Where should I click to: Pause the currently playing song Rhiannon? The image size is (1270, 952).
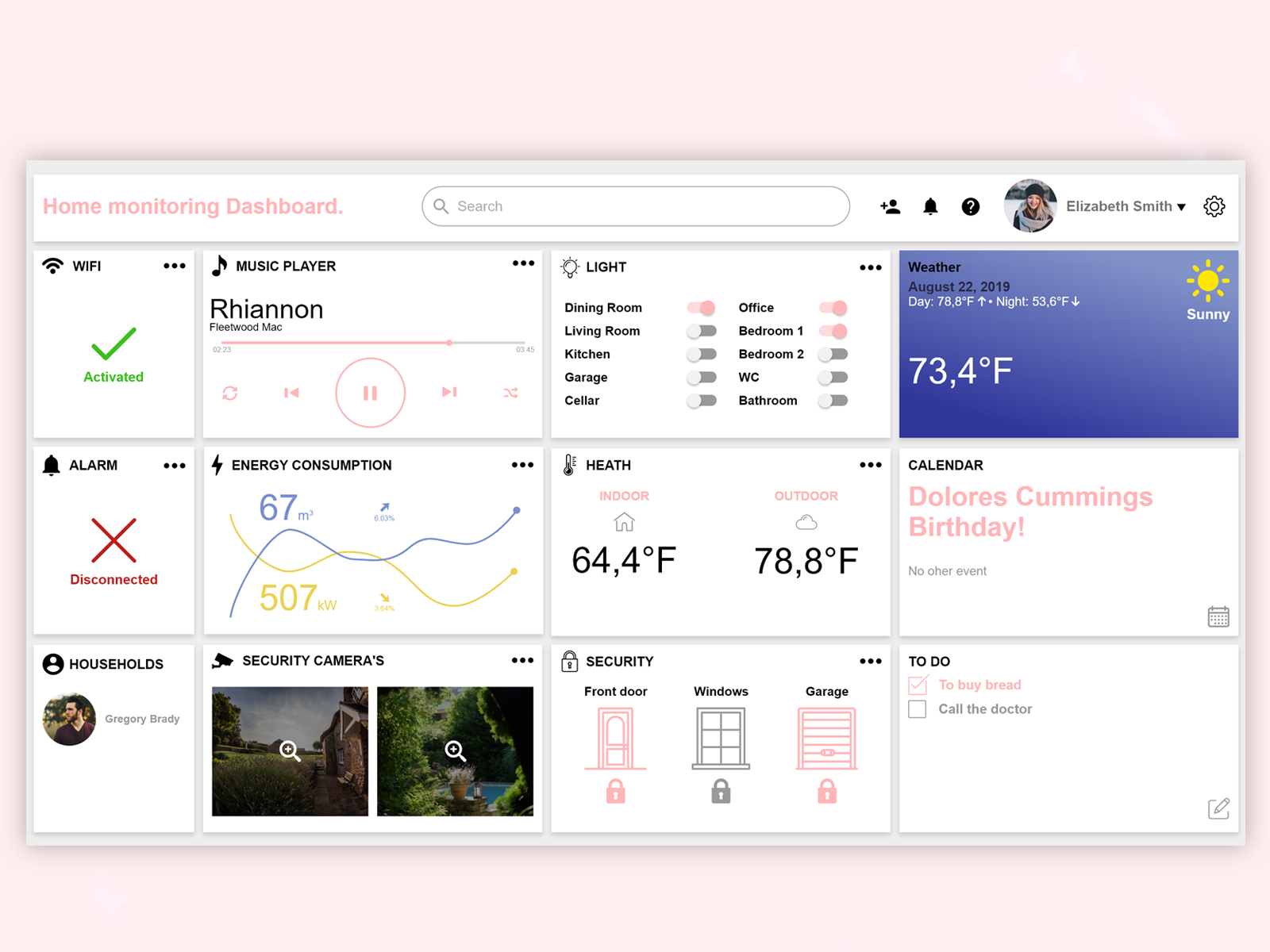(370, 392)
